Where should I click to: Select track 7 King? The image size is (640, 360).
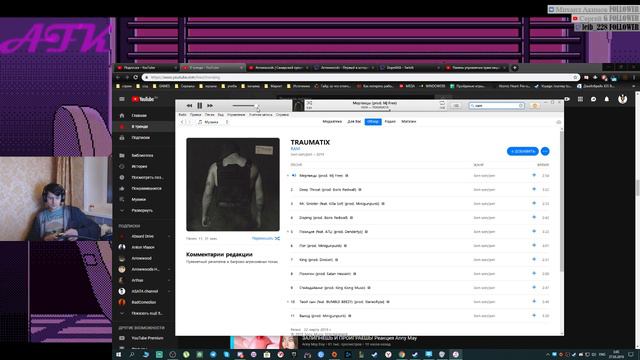420,260
